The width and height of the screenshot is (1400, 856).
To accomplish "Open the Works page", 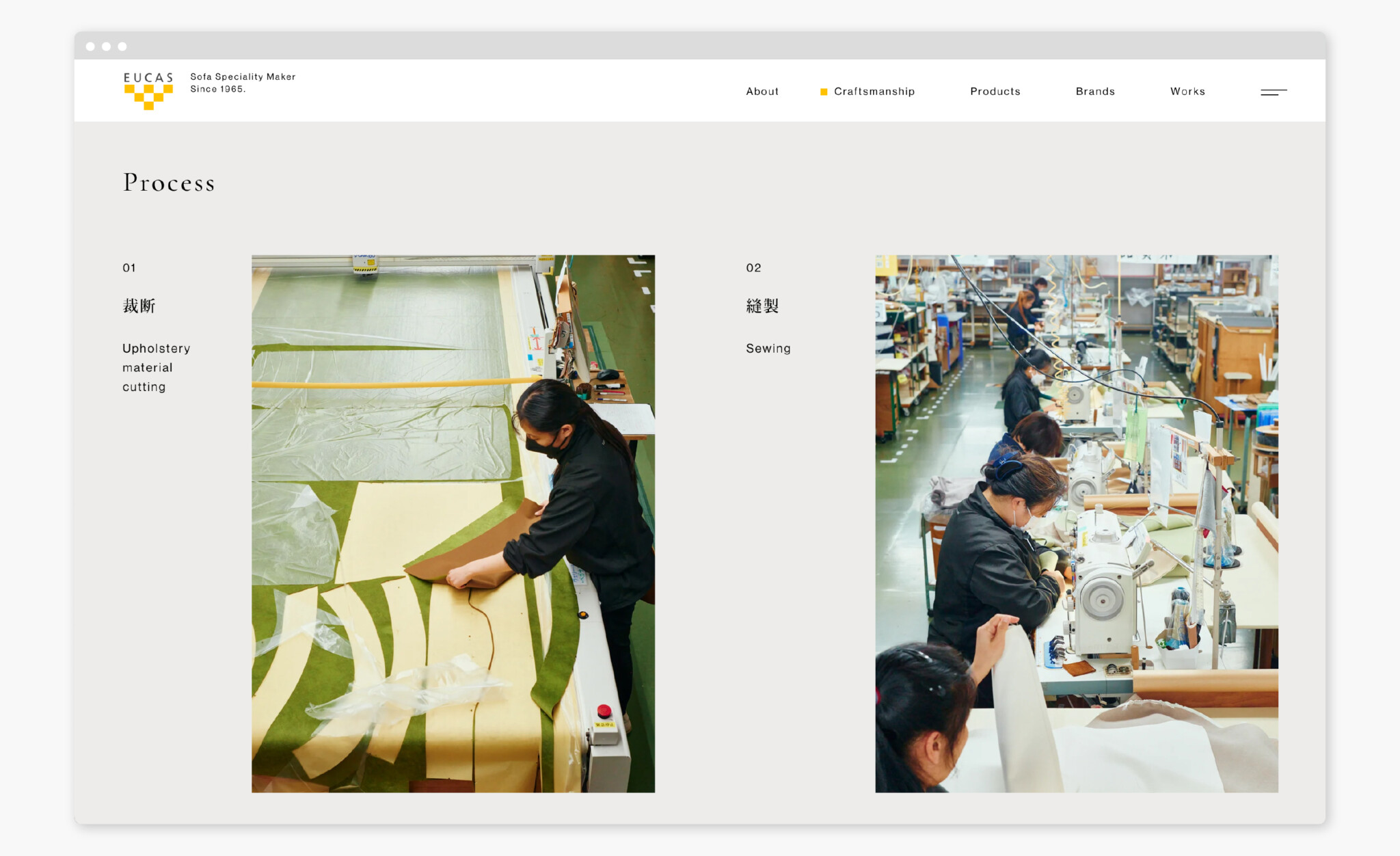I will click(1187, 92).
